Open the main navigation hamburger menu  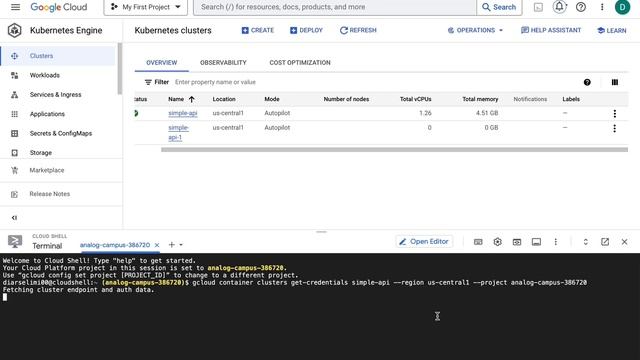(x=15, y=7)
